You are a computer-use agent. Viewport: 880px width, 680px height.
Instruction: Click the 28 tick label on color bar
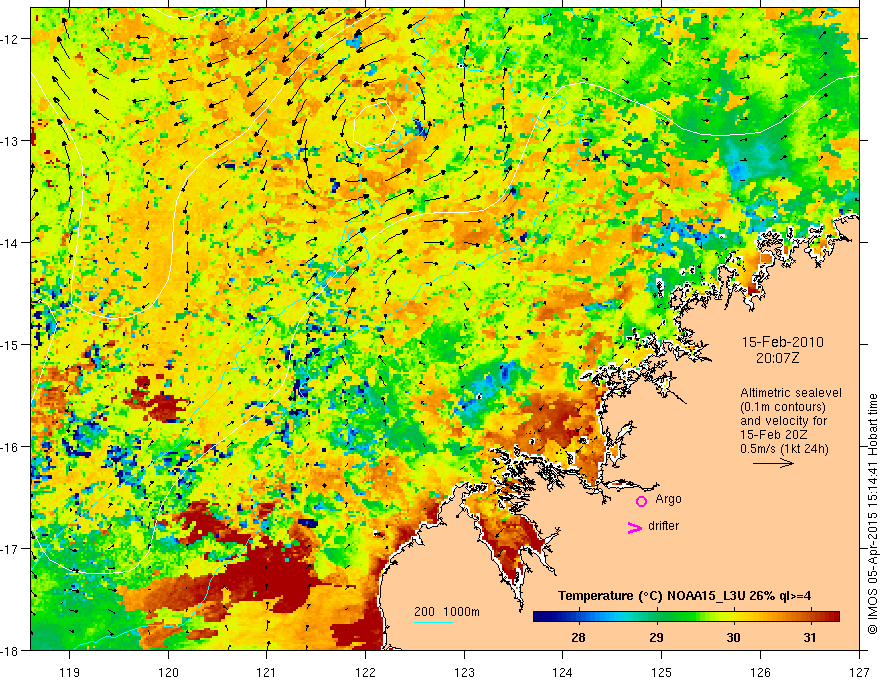click(578, 637)
